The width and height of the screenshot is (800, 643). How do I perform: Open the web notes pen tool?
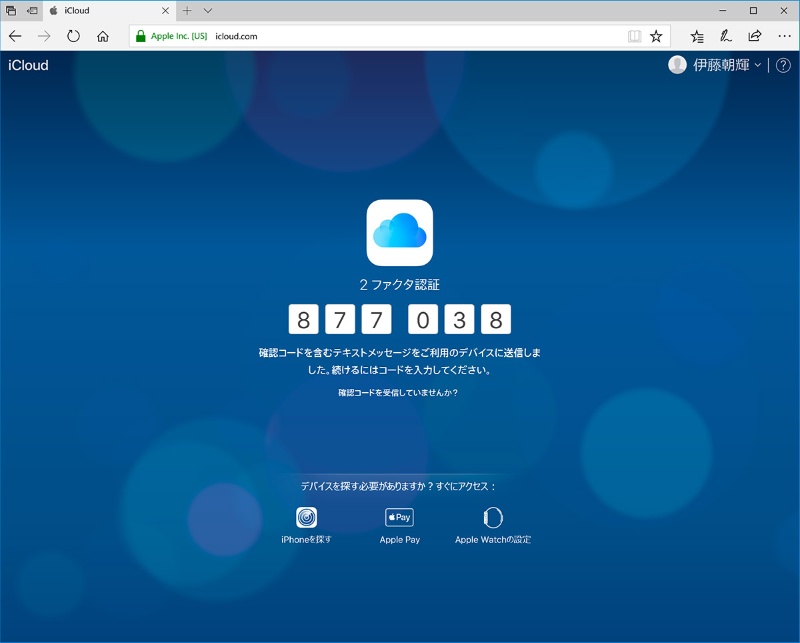[x=726, y=36]
